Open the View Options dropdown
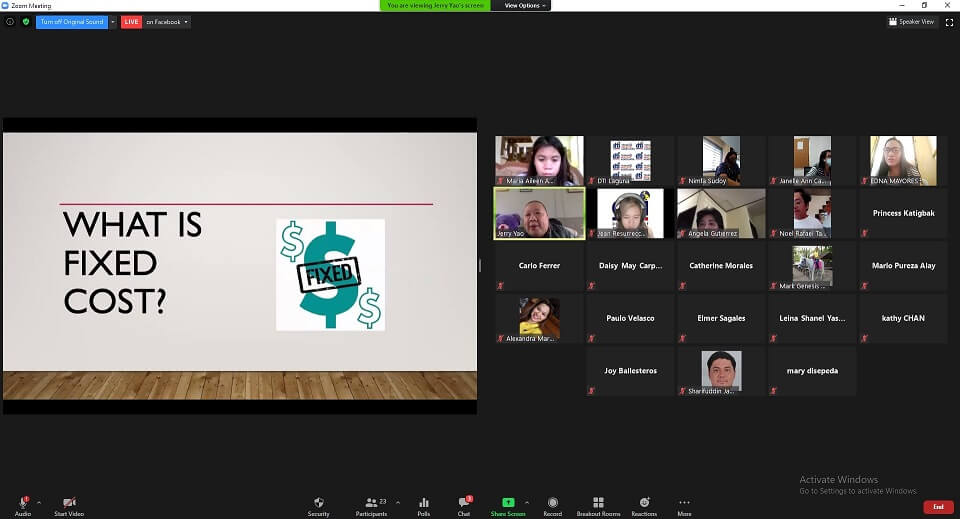960x519 pixels. [525, 5]
